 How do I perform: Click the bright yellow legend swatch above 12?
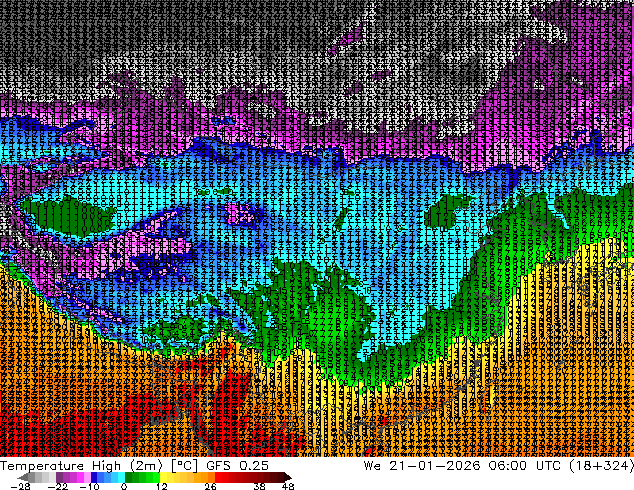(164, 477)
